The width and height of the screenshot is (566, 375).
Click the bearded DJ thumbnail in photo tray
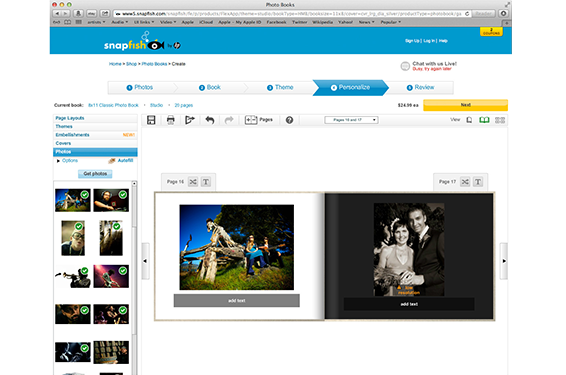point(111,200)
